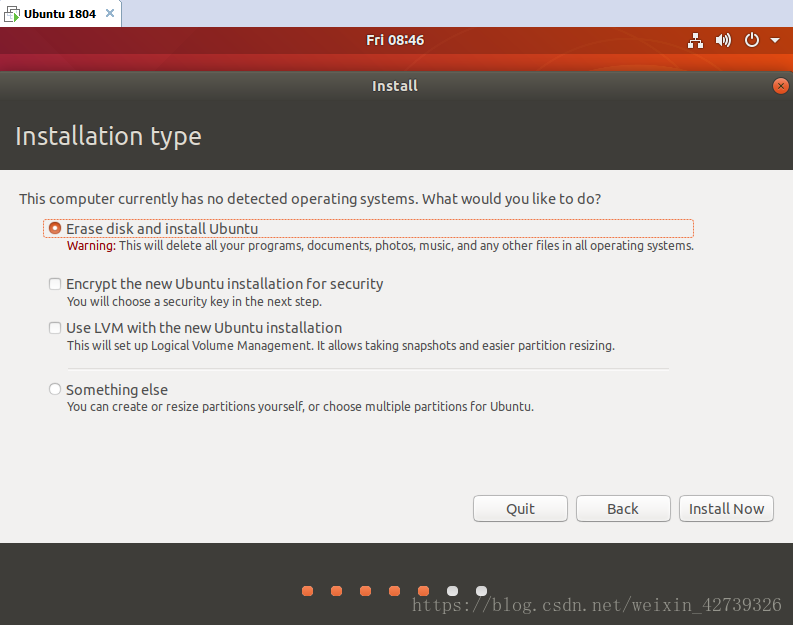Click the 'no detected operating systems' prompt text
This screenshot has width=793, height=625.
pos(310,199)
